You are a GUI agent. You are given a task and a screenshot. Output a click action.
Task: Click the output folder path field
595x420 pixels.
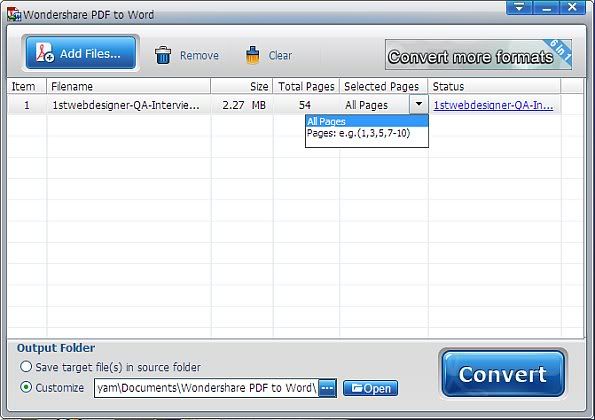click(x=206, y=388)
